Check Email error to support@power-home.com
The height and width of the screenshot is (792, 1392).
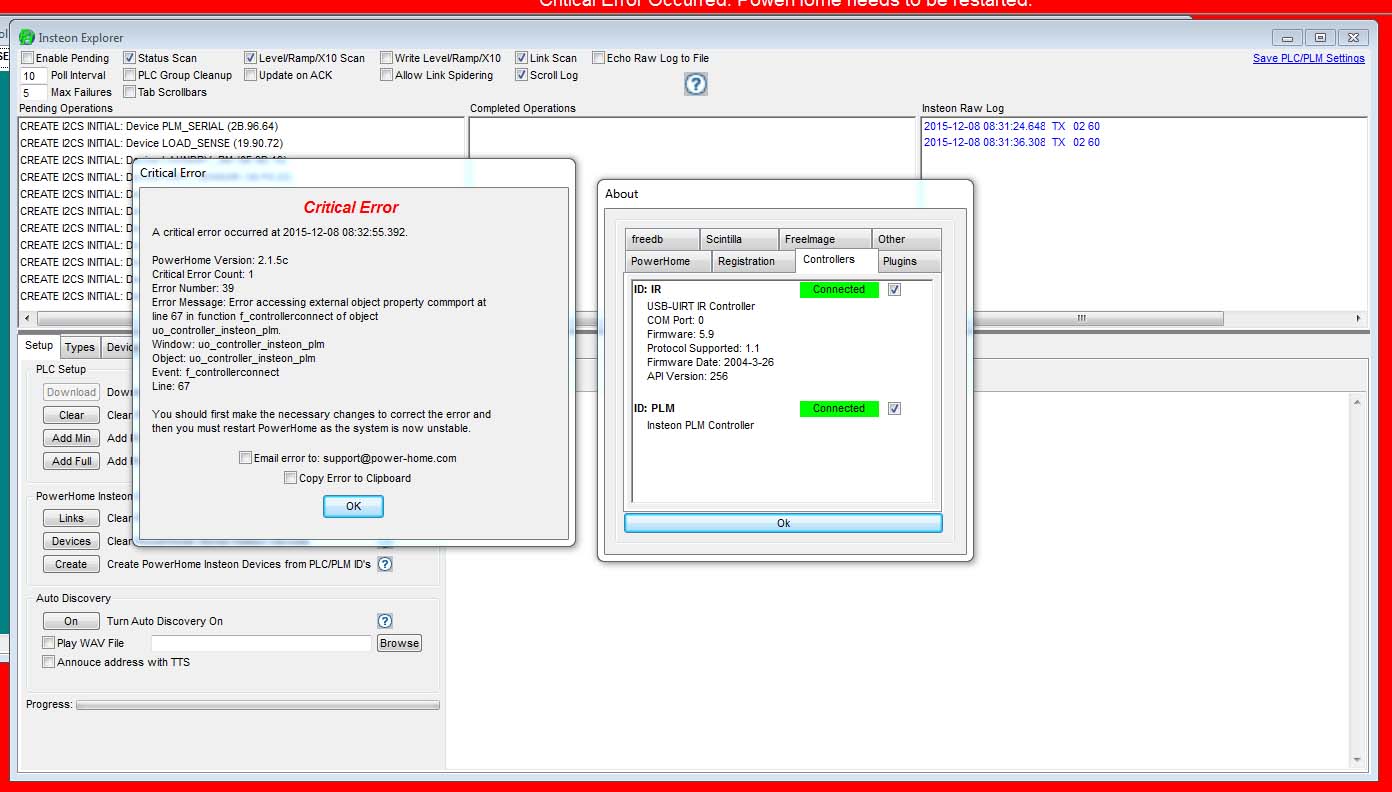pos(245,458)
